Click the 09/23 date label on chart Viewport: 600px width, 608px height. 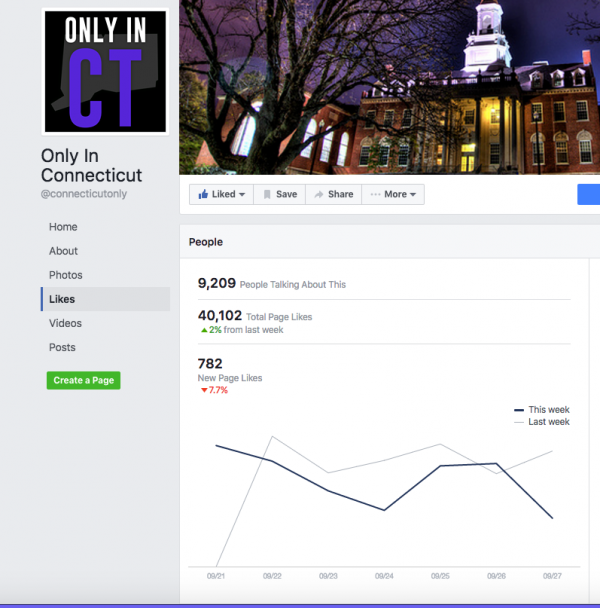click(x=328, y=576)
